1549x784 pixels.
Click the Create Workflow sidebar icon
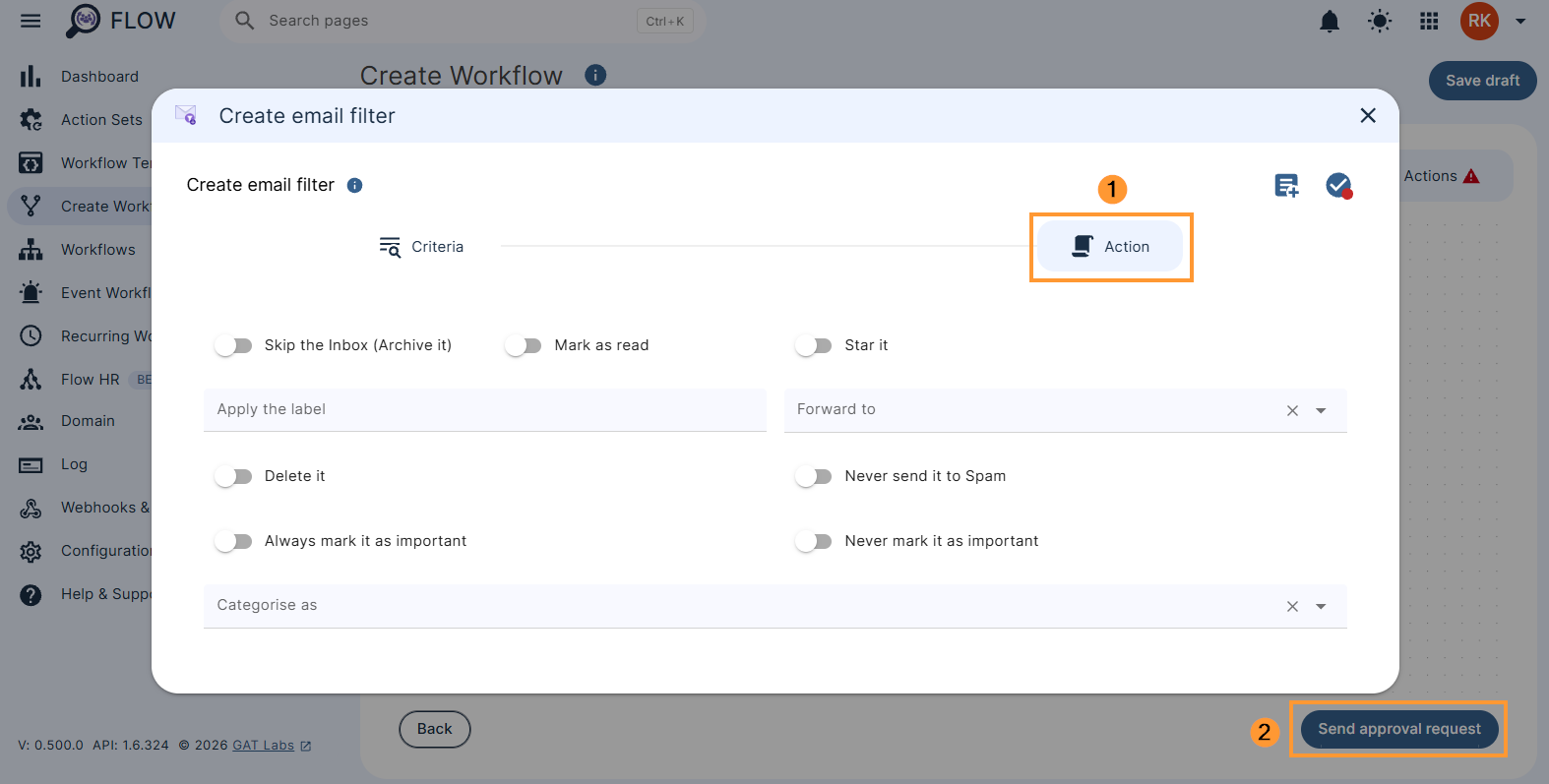pos(31,207)
